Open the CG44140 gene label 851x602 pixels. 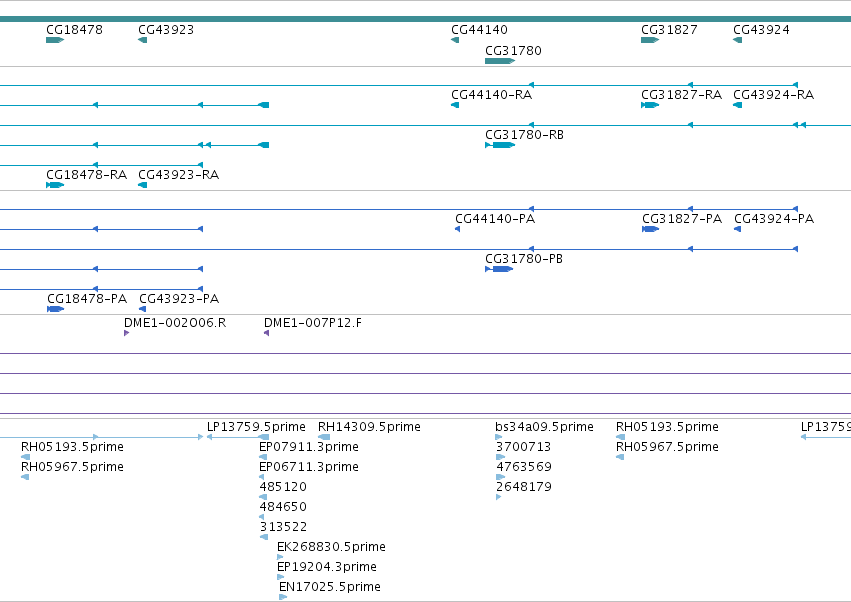479,29
